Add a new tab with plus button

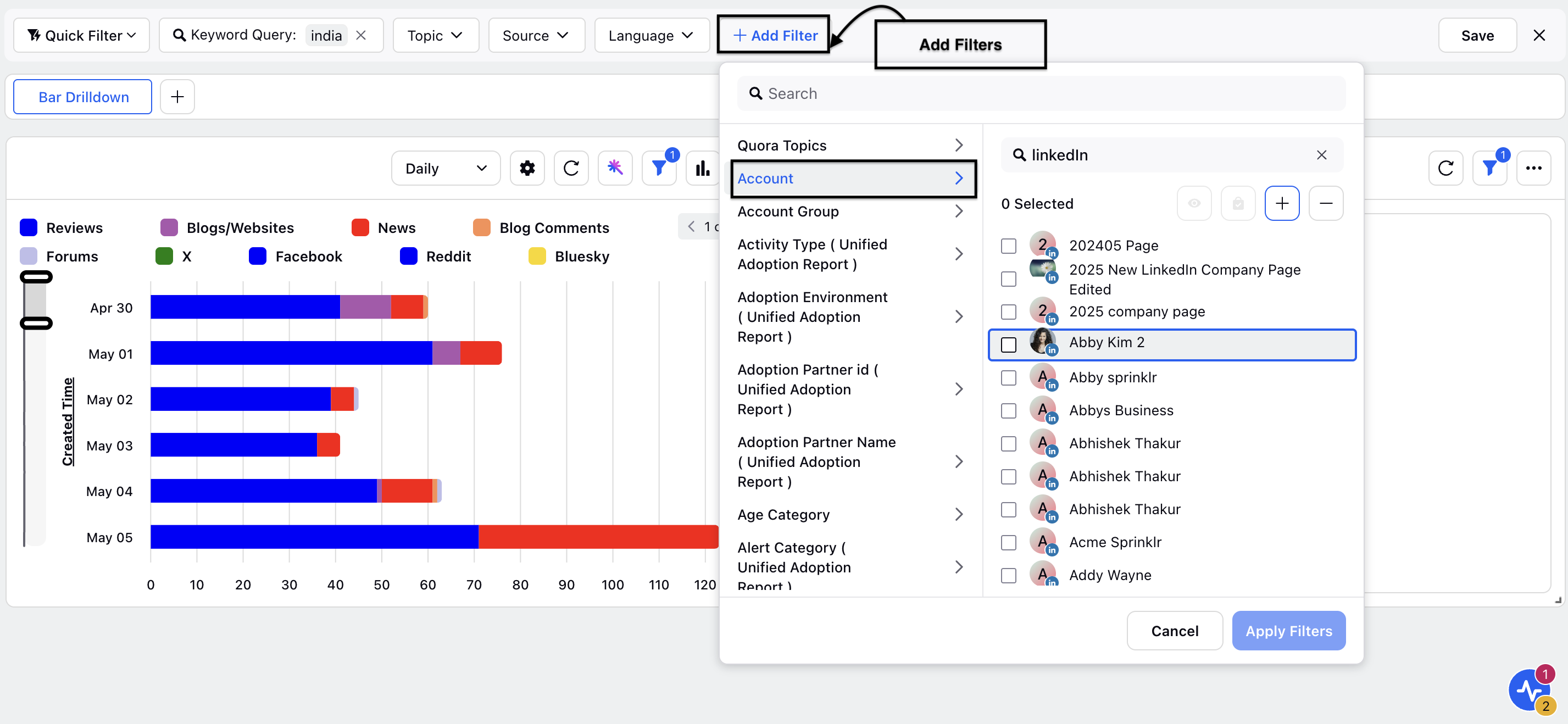pyautogui.click(x=177, y=97)
